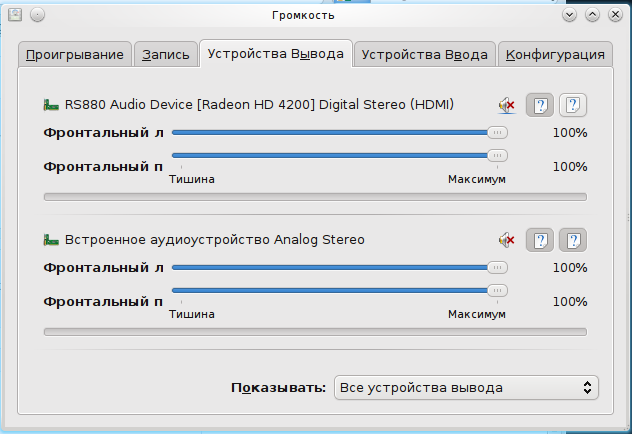Click the RS880 HDMI volume level meter bar
The image size is (632, 434).
(315, 197)
